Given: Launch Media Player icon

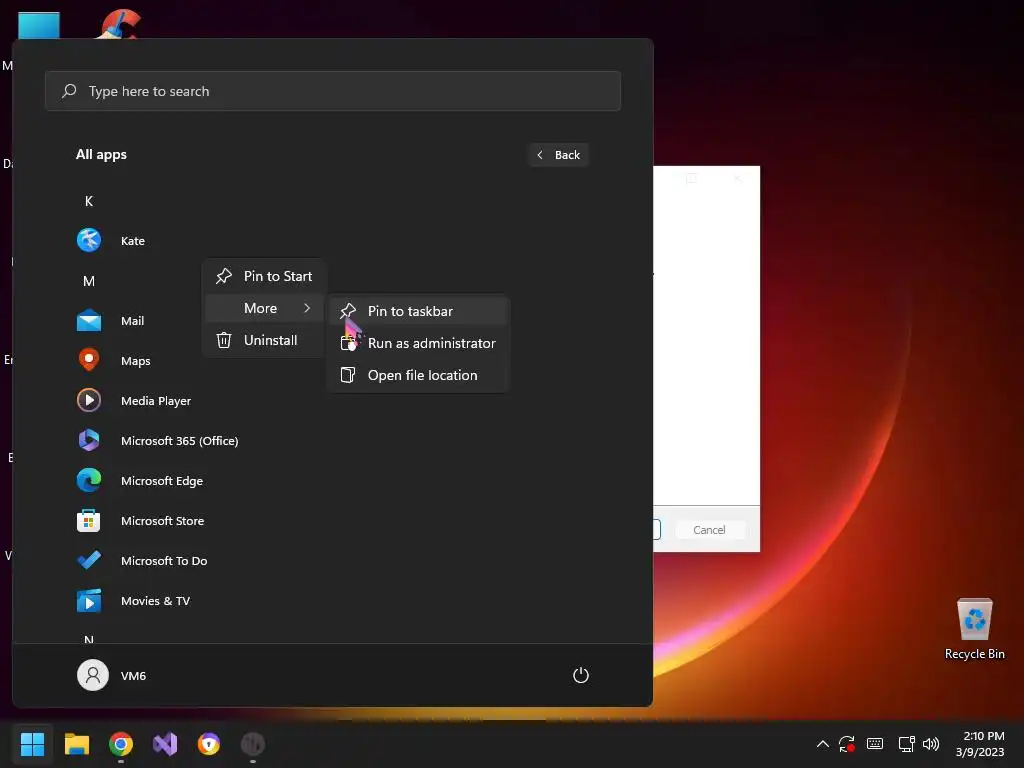Looking at the screenshot, I should pos(89,400).
